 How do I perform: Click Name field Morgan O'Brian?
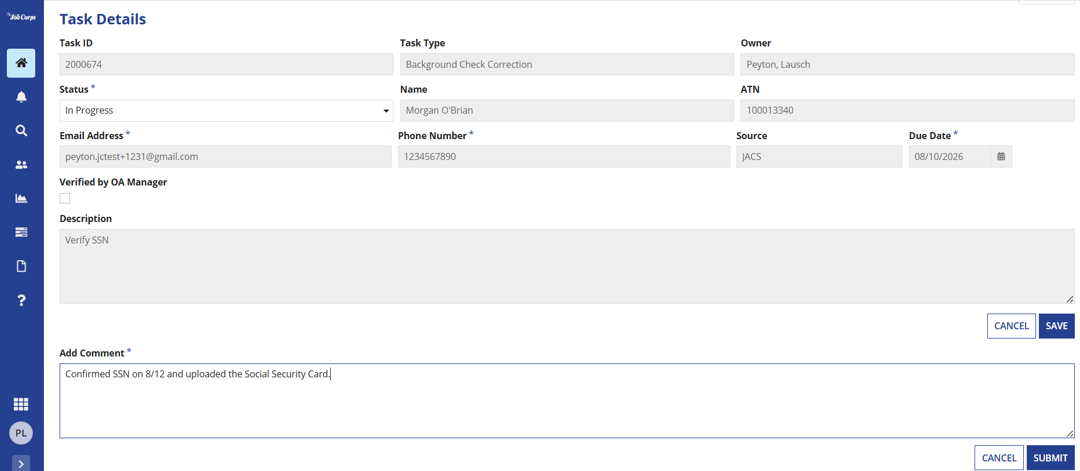[x=567, y=110]
